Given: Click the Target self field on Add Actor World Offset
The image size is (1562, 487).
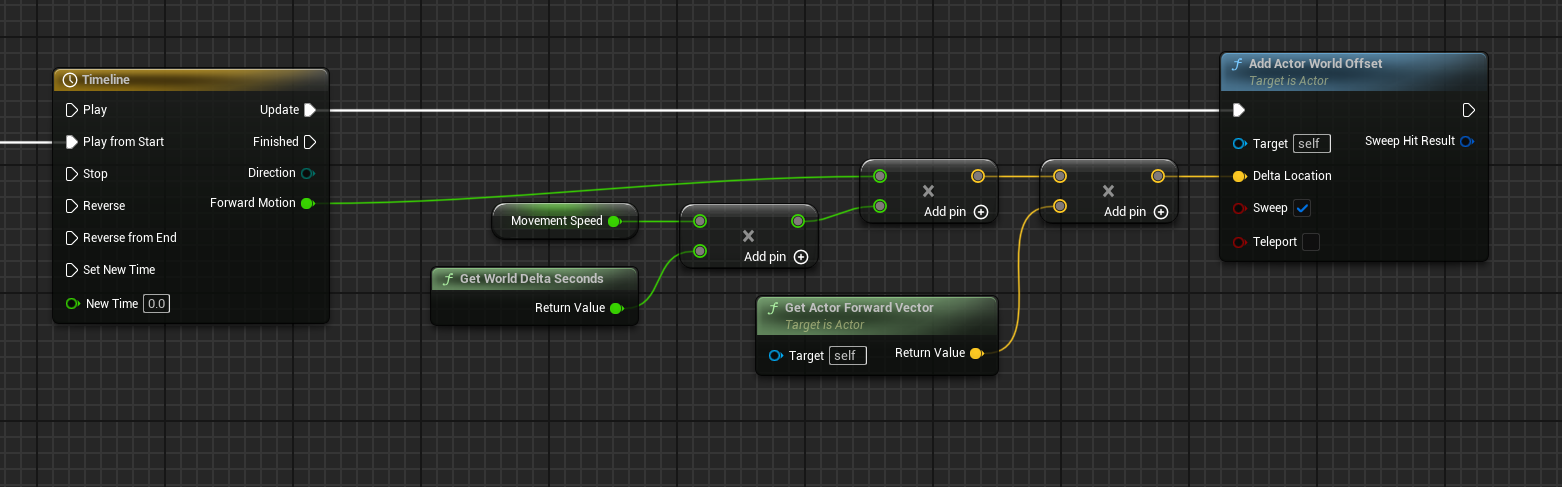Looking at the screenshot, I should pyautogui.click(x=1311, y=144).
